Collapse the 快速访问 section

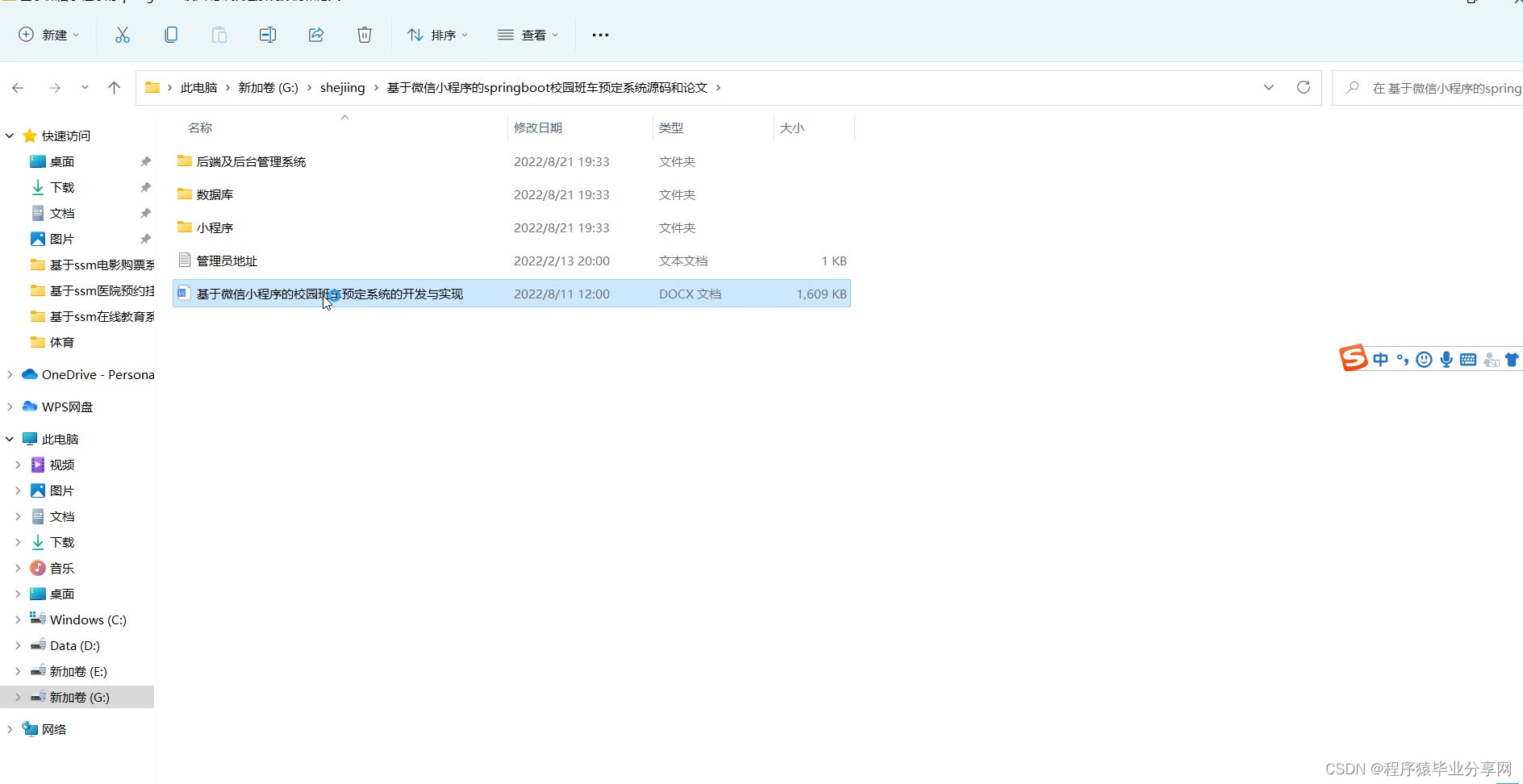(x=10, y=136)
